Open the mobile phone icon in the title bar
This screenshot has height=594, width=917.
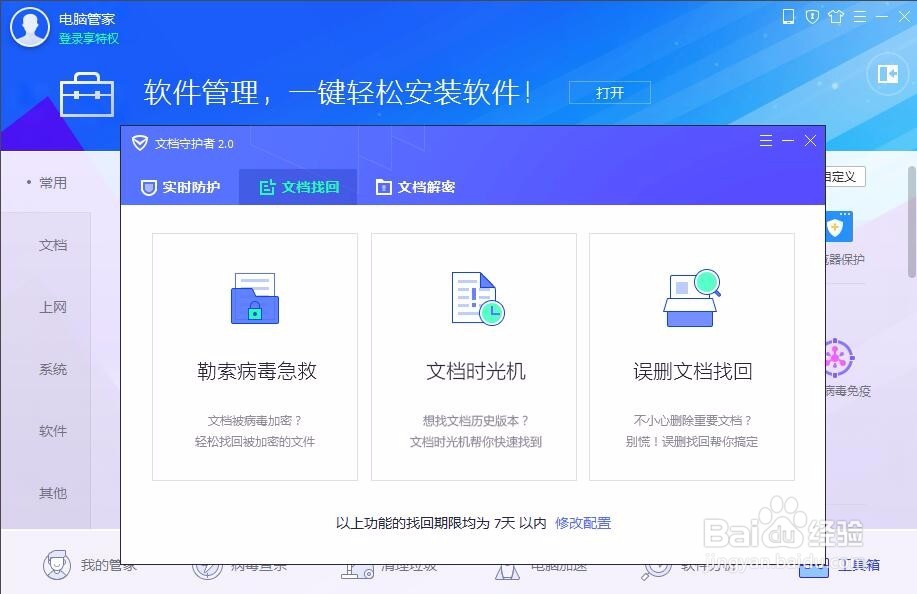coord(788,16)
